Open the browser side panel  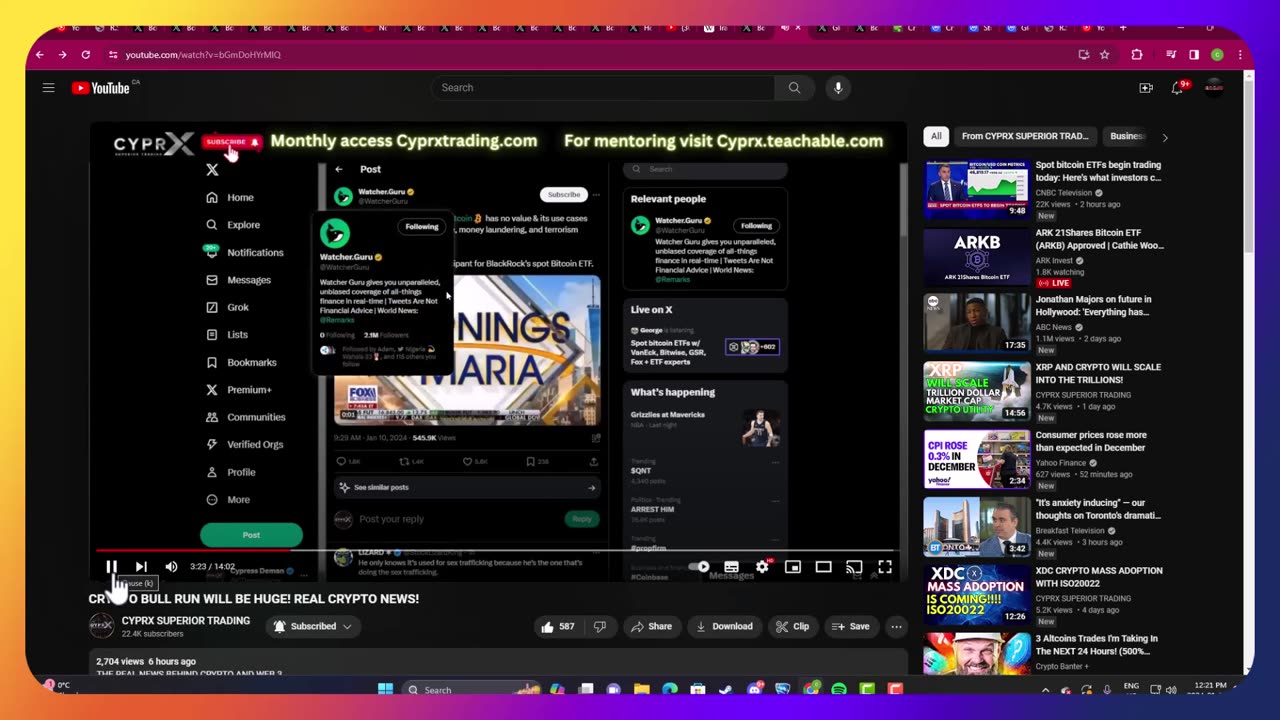pyautogui.click(x=1194, y=55)
